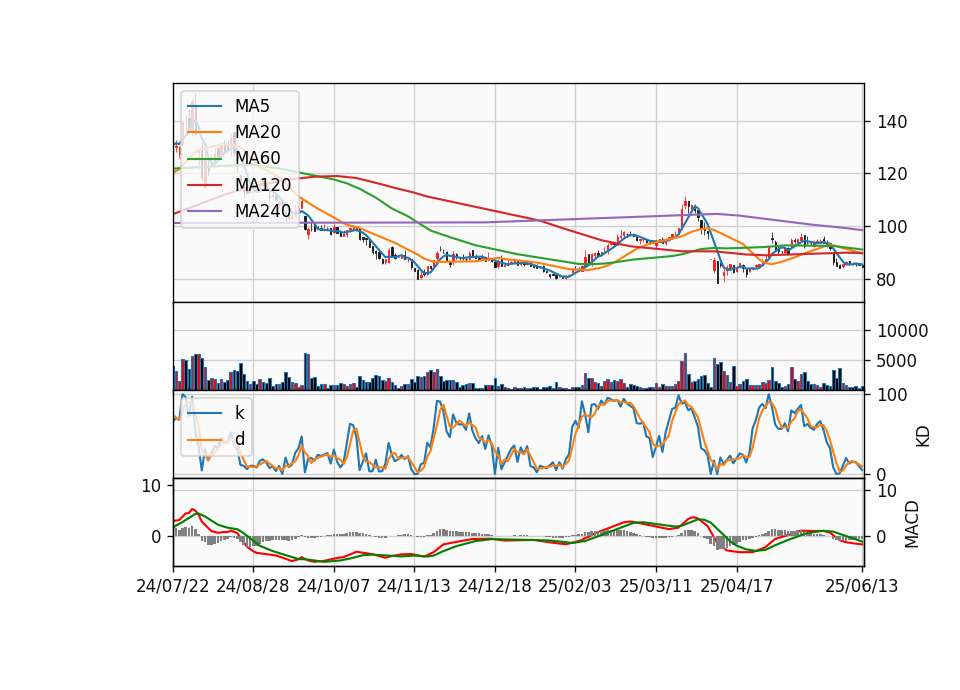Click the left-side 10 label of MACD panel
Image resolution: width=960 pixels, height=690 pixels.
pyautogui.click(x=151, y=486)
